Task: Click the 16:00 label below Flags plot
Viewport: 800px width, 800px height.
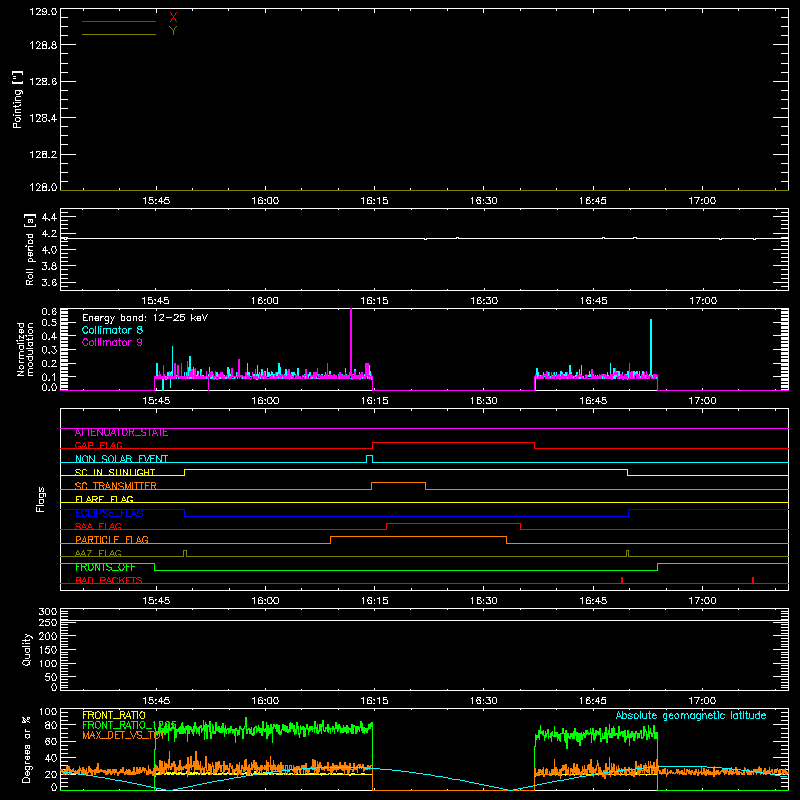Action: click(x=265, y=601)
